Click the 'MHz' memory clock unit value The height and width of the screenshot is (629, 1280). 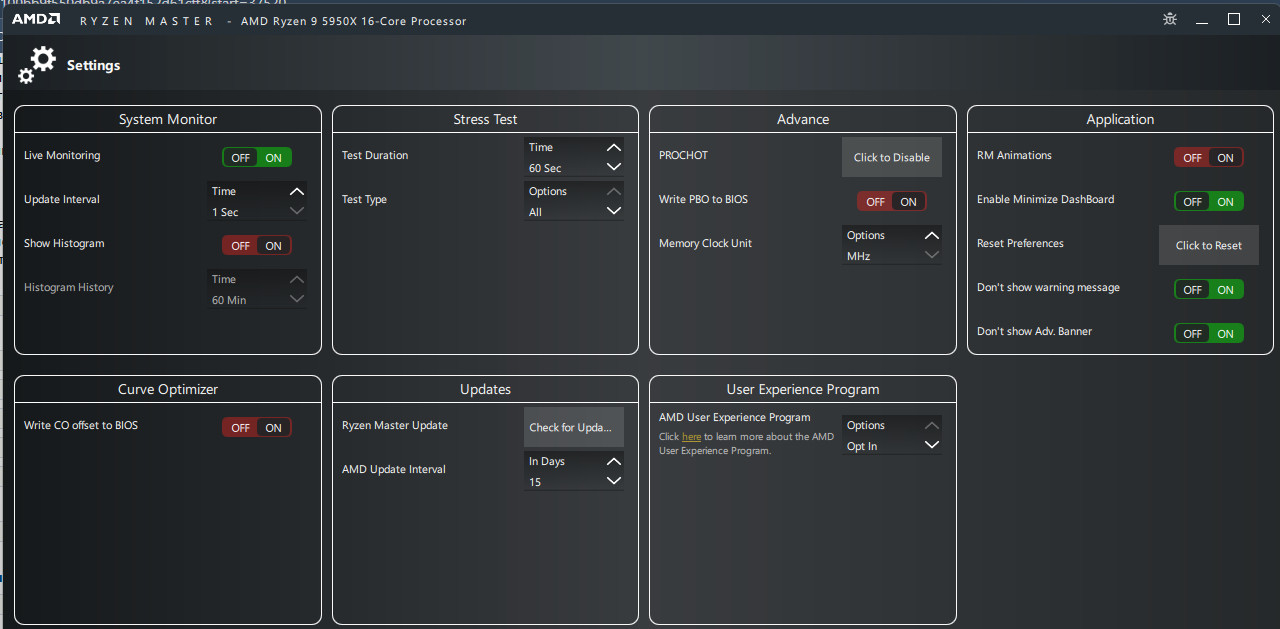(858, 256)
